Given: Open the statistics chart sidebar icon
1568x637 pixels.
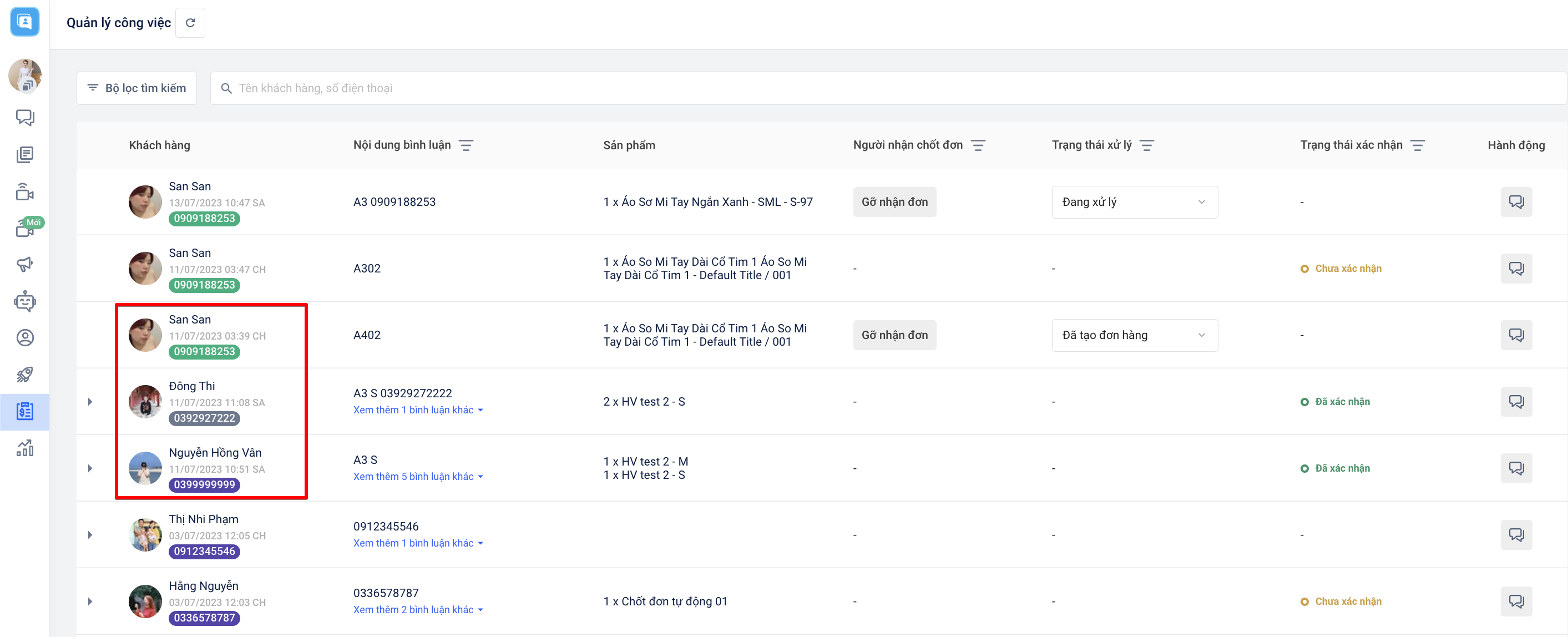Looking at the screenshot, I should point(25,448).
